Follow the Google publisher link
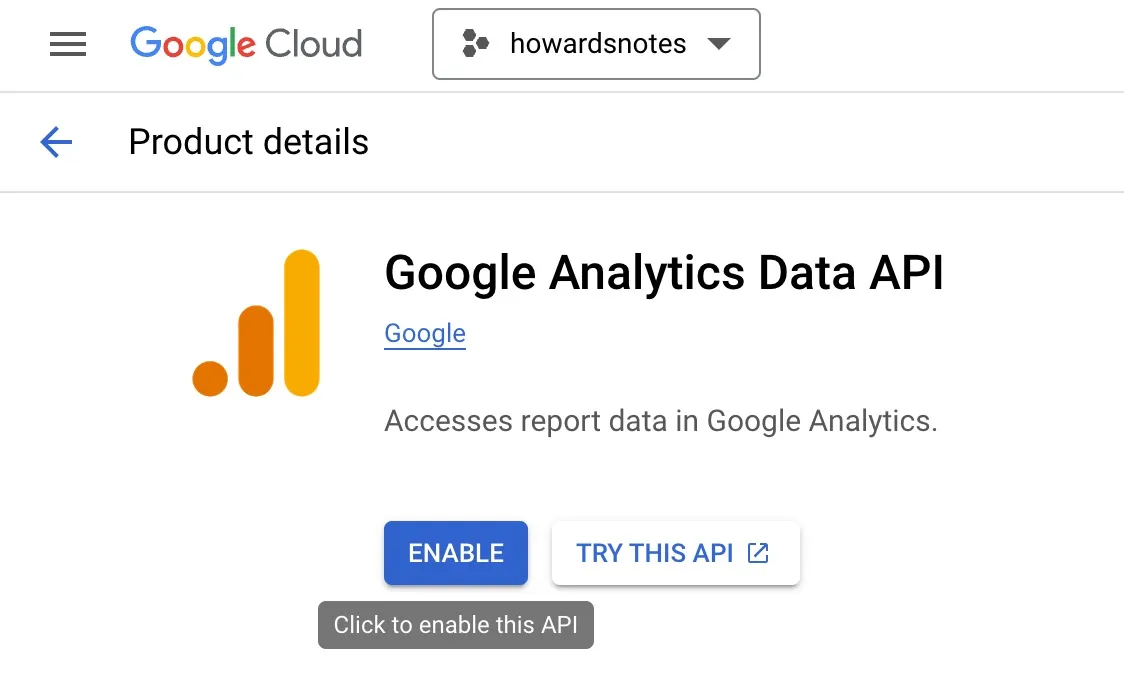Viewport: 1124px width, 690px height. click(x=424, y=333)
